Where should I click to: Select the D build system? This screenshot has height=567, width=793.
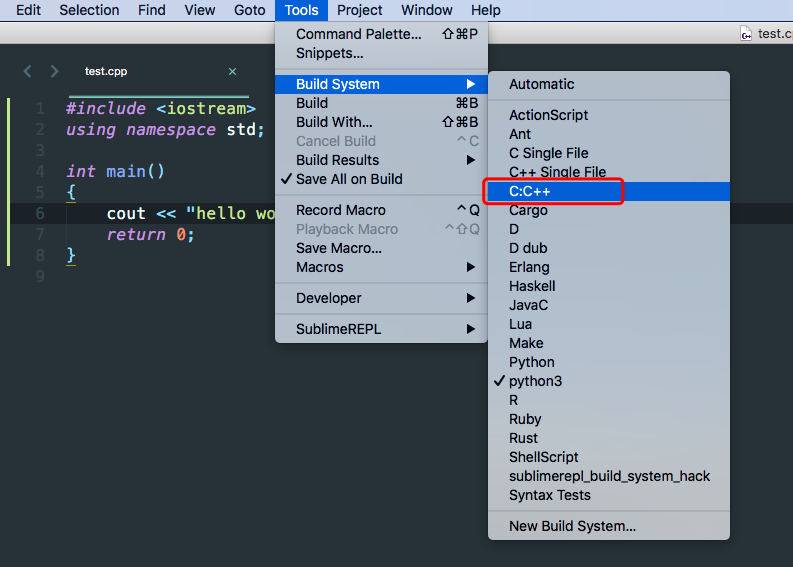609,229
